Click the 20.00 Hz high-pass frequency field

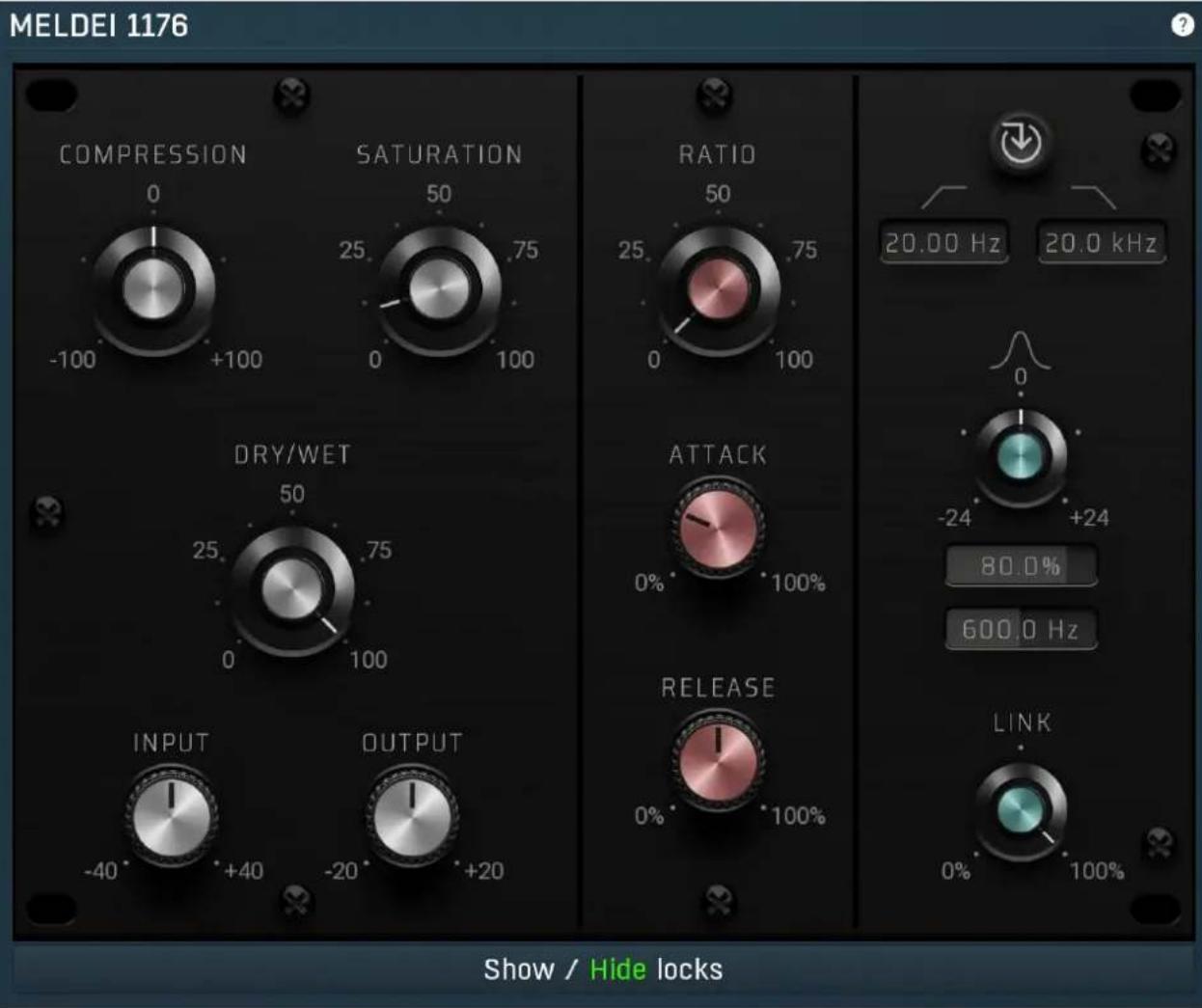[x=942, y=243]
